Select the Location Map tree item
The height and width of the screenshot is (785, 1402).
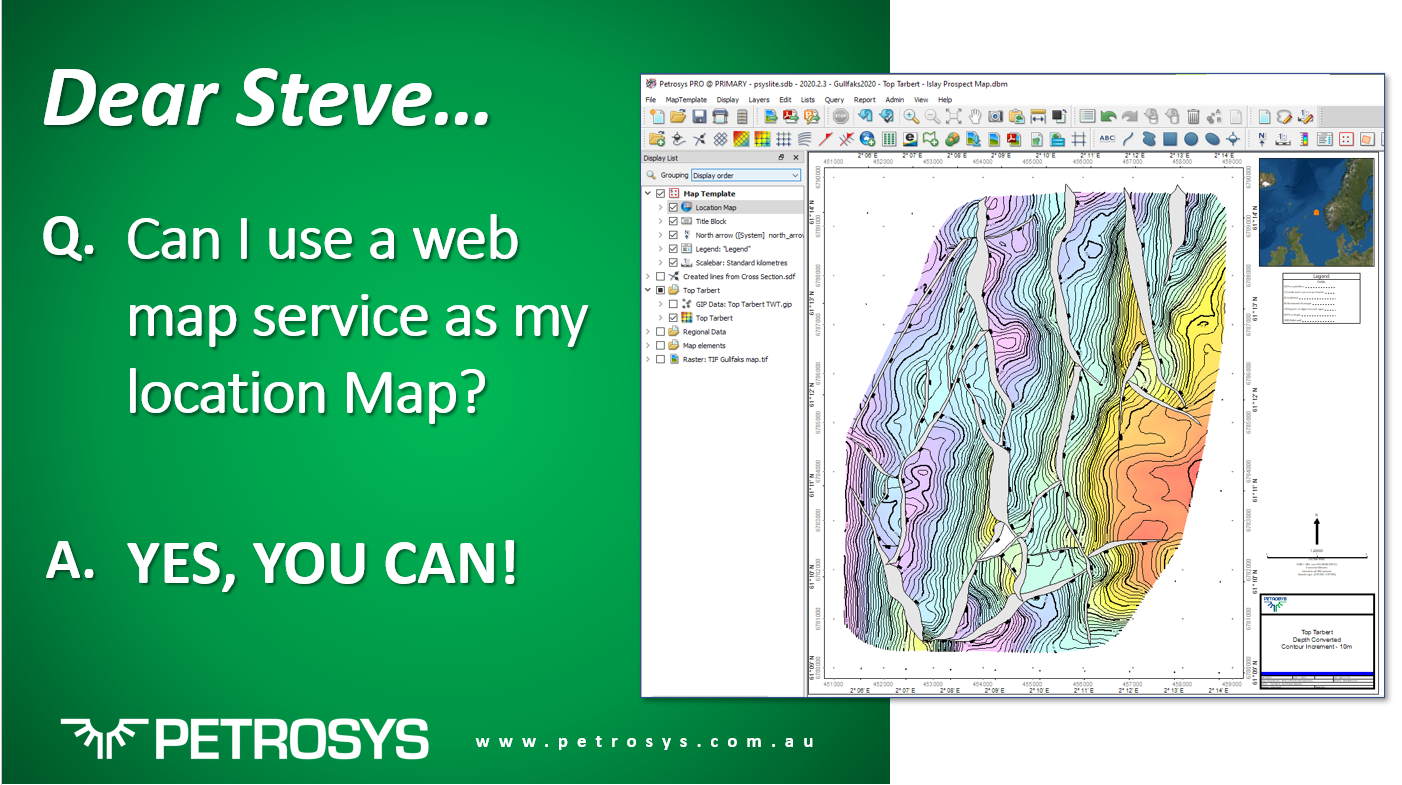[716, 207]
